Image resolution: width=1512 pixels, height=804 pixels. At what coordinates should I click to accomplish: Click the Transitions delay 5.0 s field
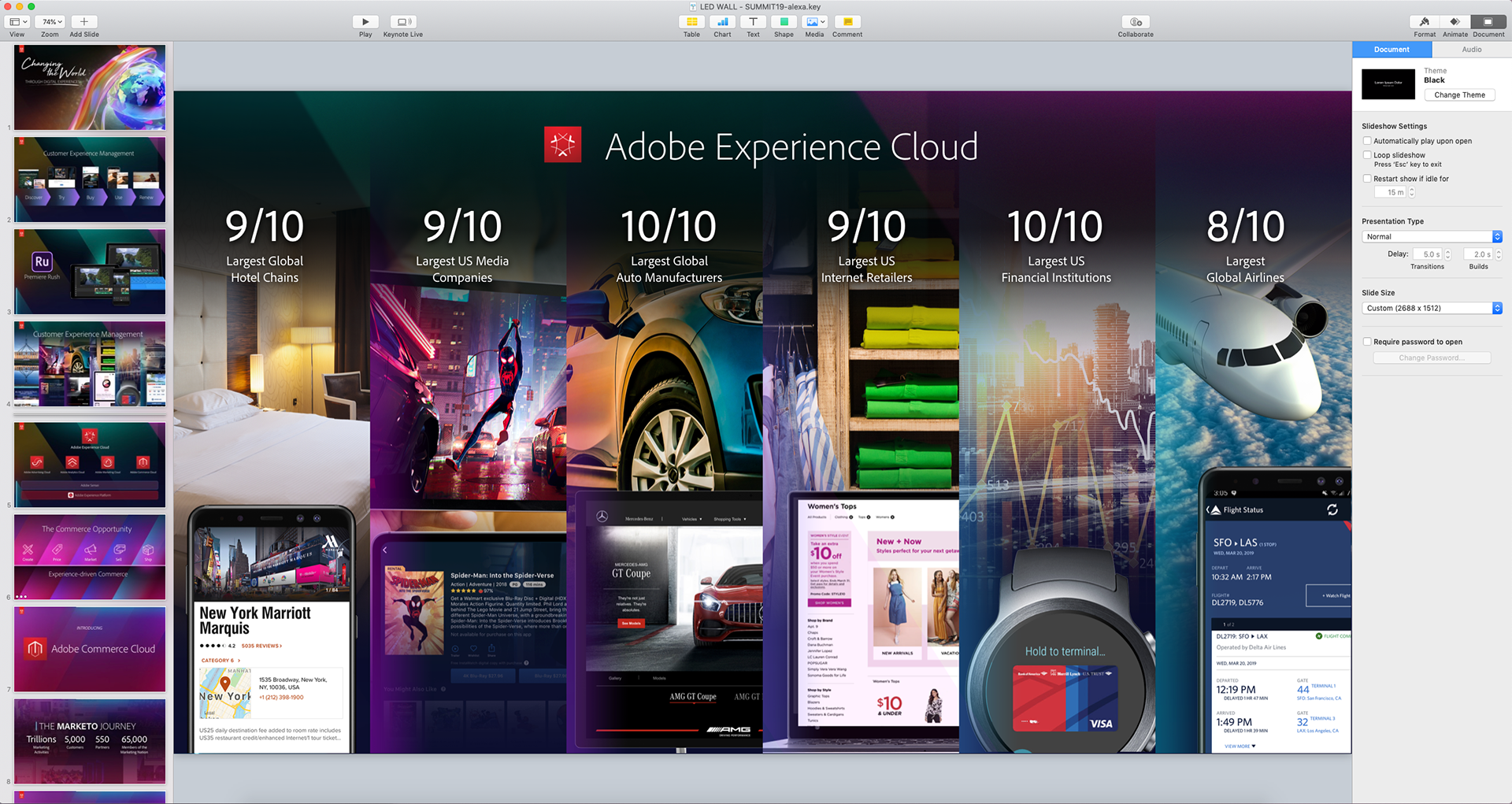click(1427, 254)
